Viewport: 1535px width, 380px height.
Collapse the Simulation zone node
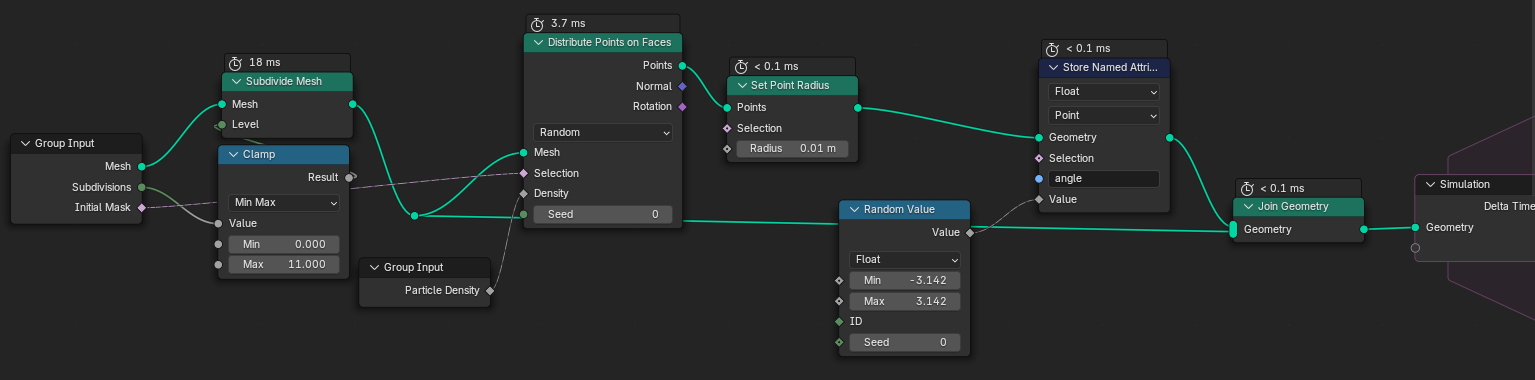pyautogui.click(x=1430, y=184)
